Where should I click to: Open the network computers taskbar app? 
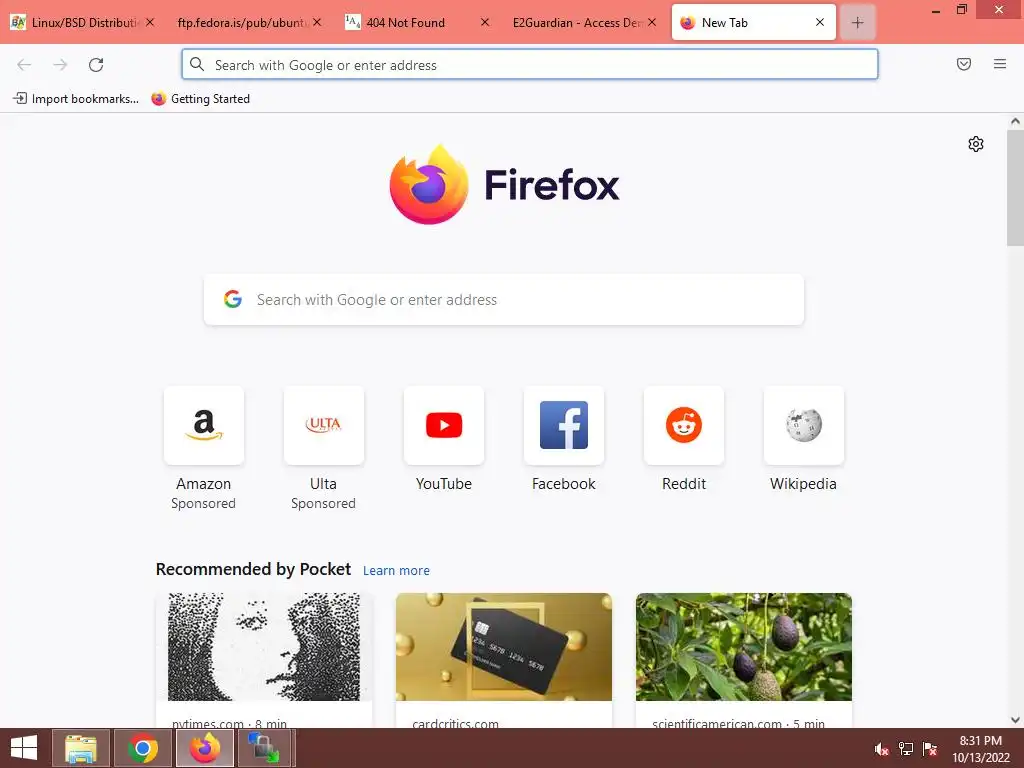tap(264, 748)
